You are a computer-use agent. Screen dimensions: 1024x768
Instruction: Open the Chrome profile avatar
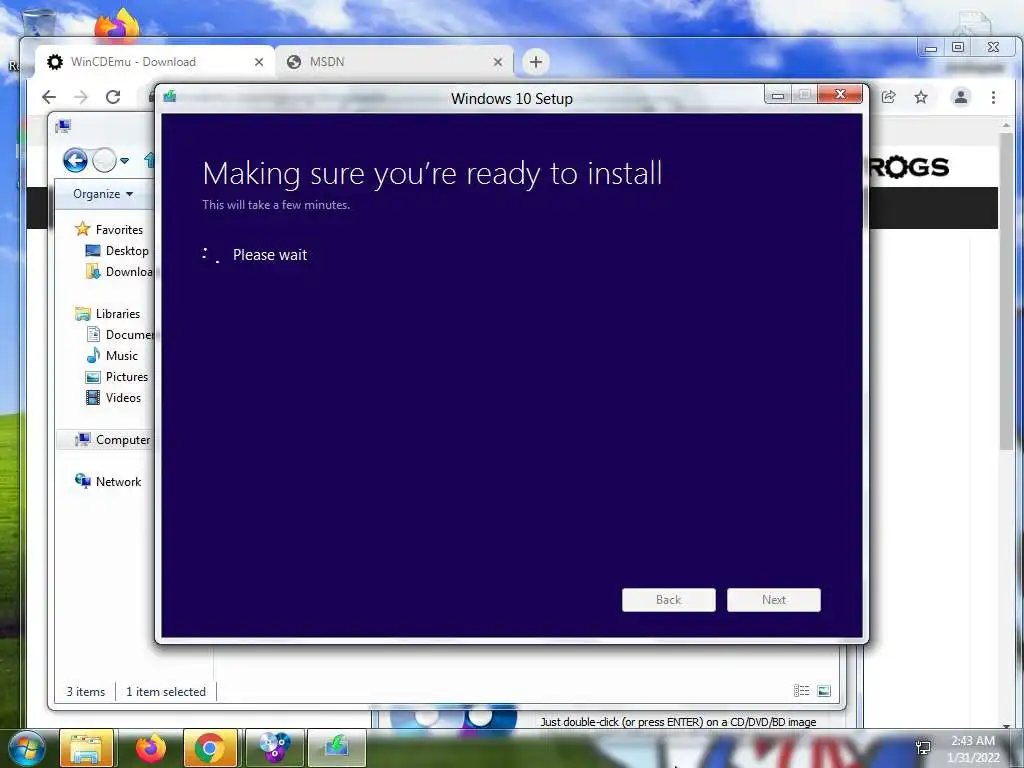[961, 97]
